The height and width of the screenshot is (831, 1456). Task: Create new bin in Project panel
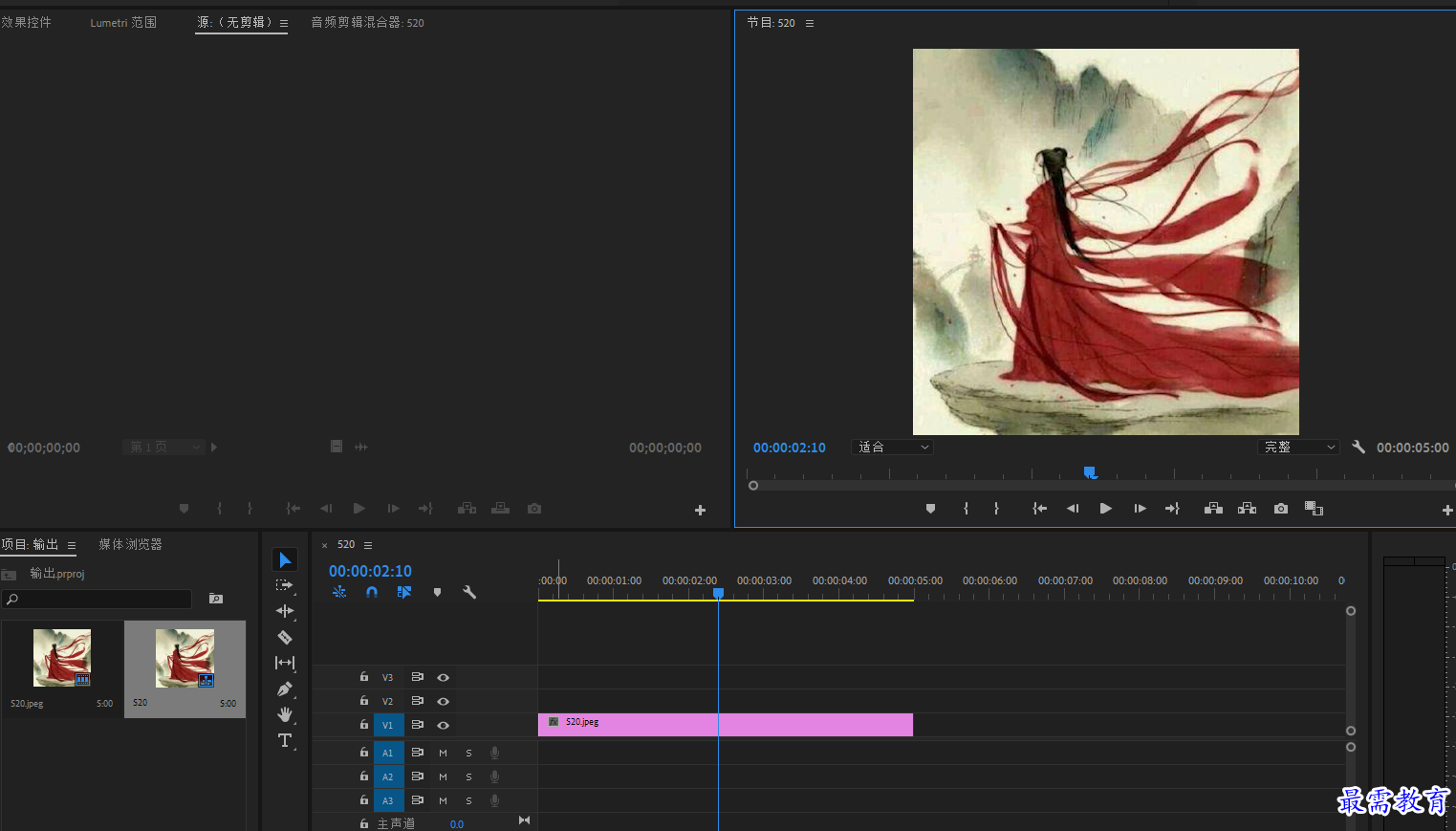coord(216,599)
